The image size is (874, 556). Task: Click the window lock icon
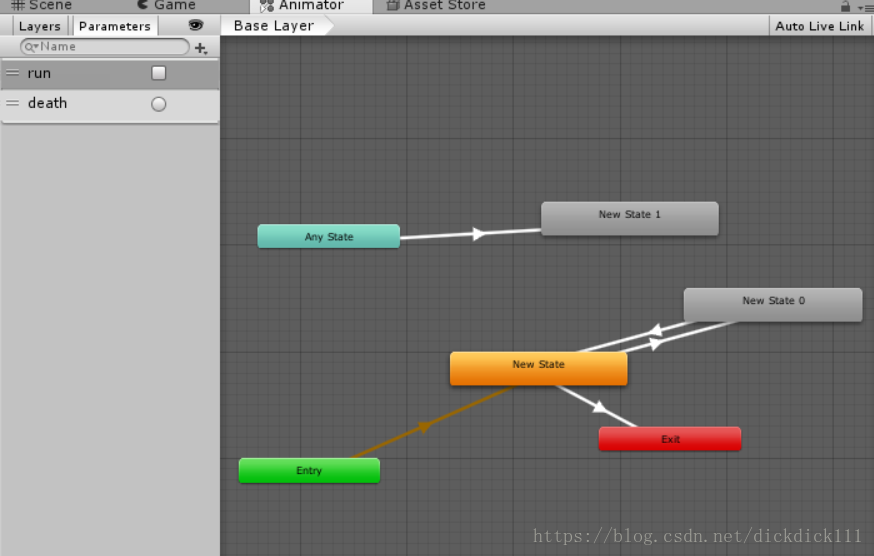845,6
